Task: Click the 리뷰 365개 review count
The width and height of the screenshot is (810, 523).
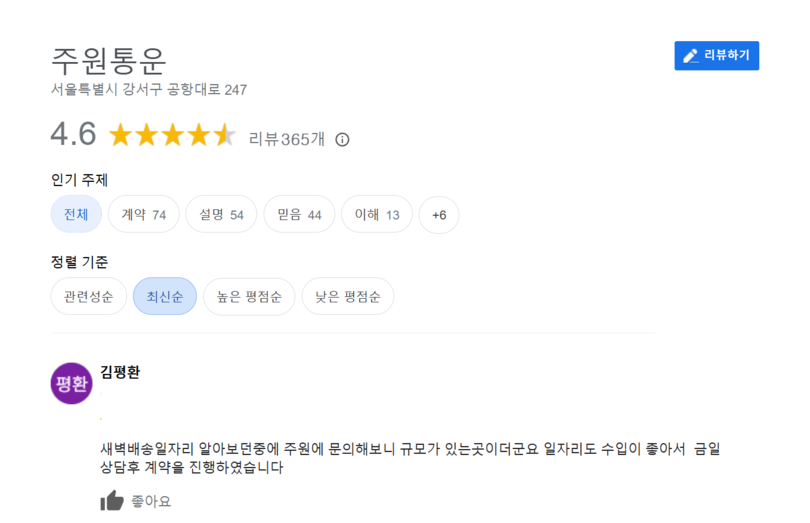Action: [x=287, y=139]
